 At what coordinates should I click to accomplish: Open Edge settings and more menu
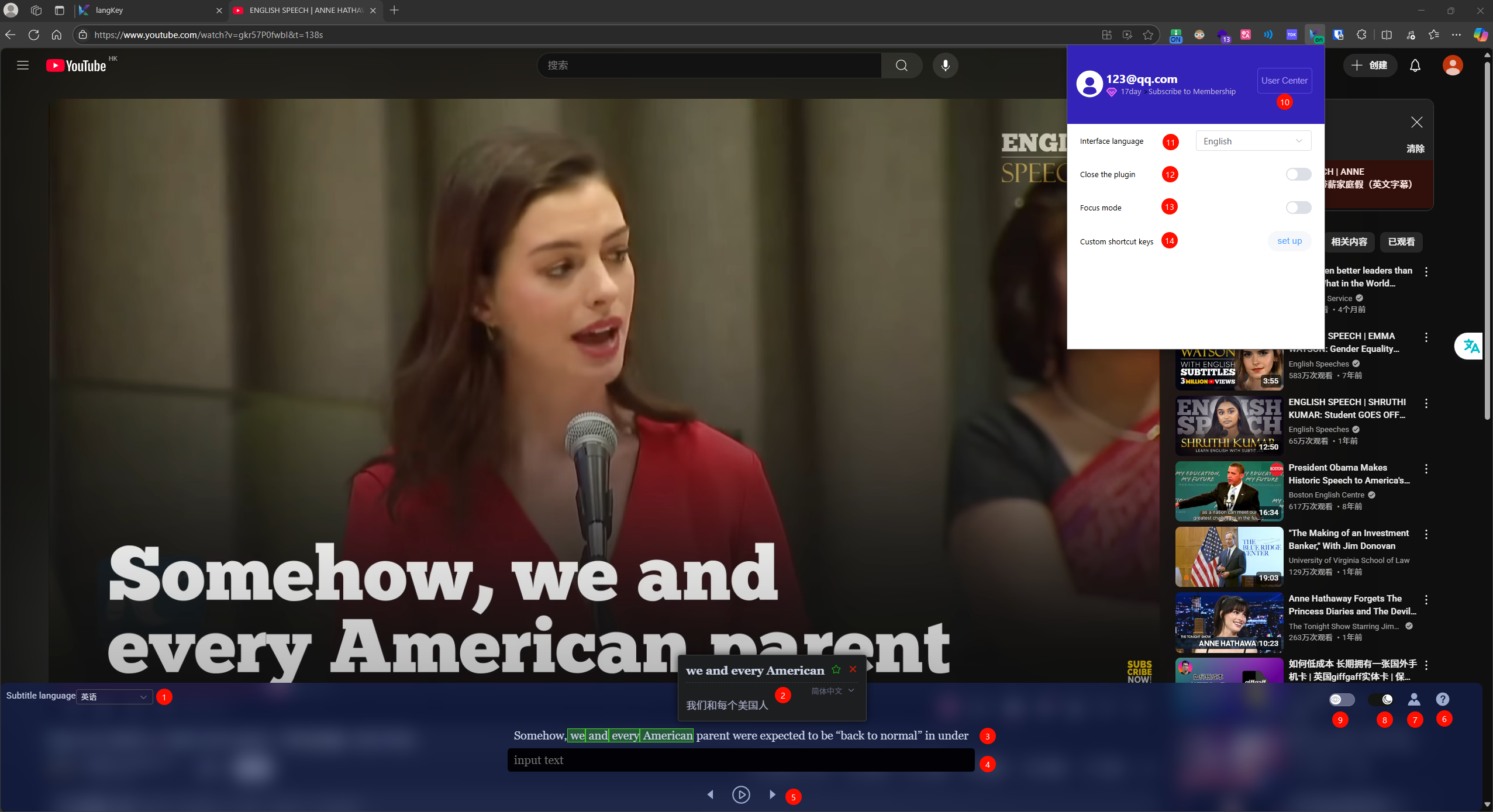[1456, 35]
